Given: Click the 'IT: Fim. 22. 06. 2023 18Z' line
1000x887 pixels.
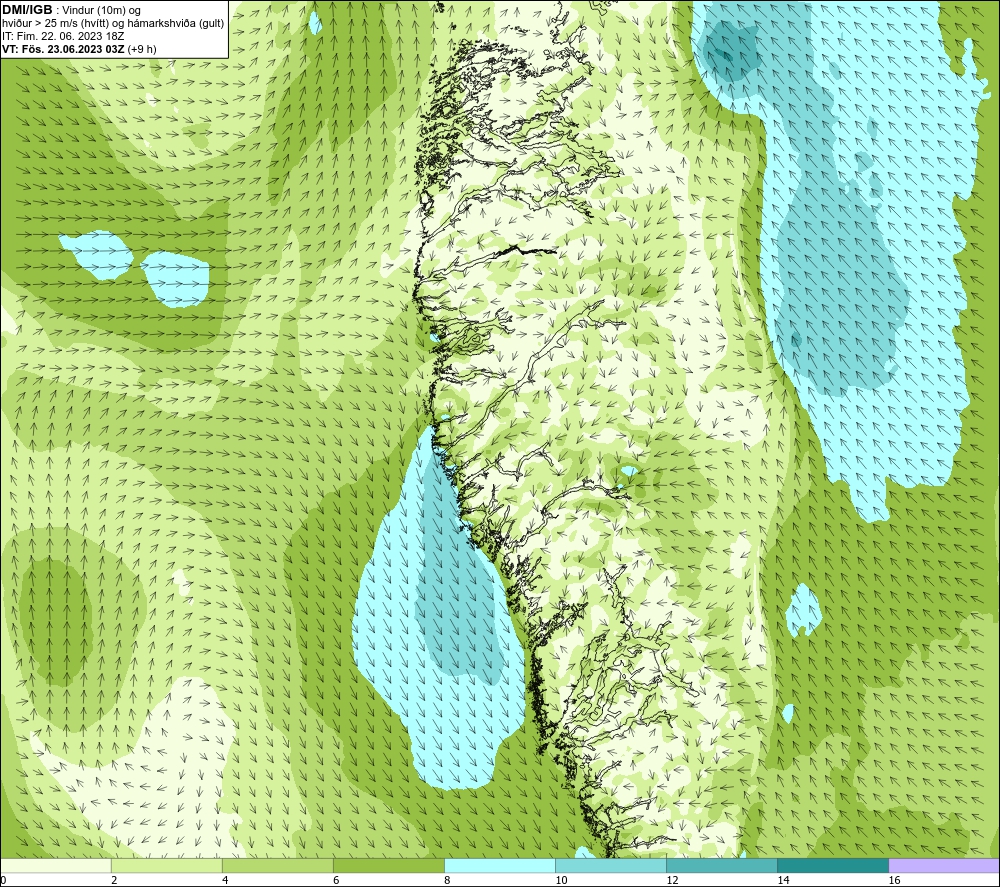Looking at the screenshot, I should [x=62, y=36].
